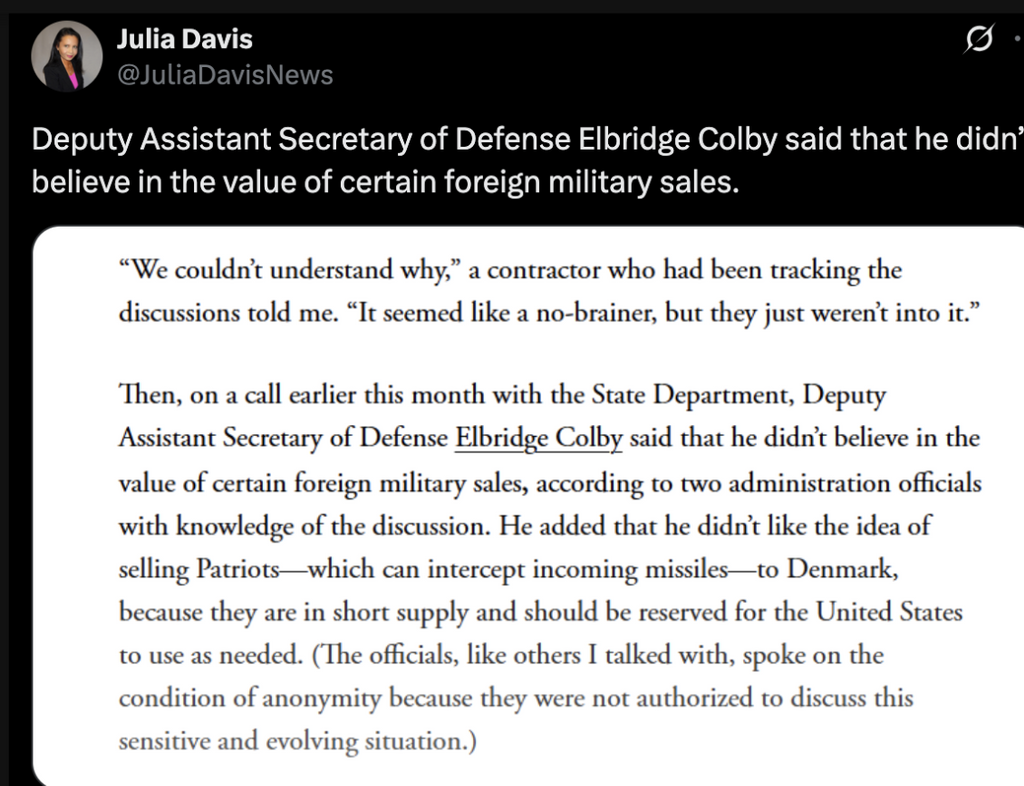Click the word "Denmark" in the article
Image resolution: width=1024 pixels, height=786 pixels.
click(842, 569)
